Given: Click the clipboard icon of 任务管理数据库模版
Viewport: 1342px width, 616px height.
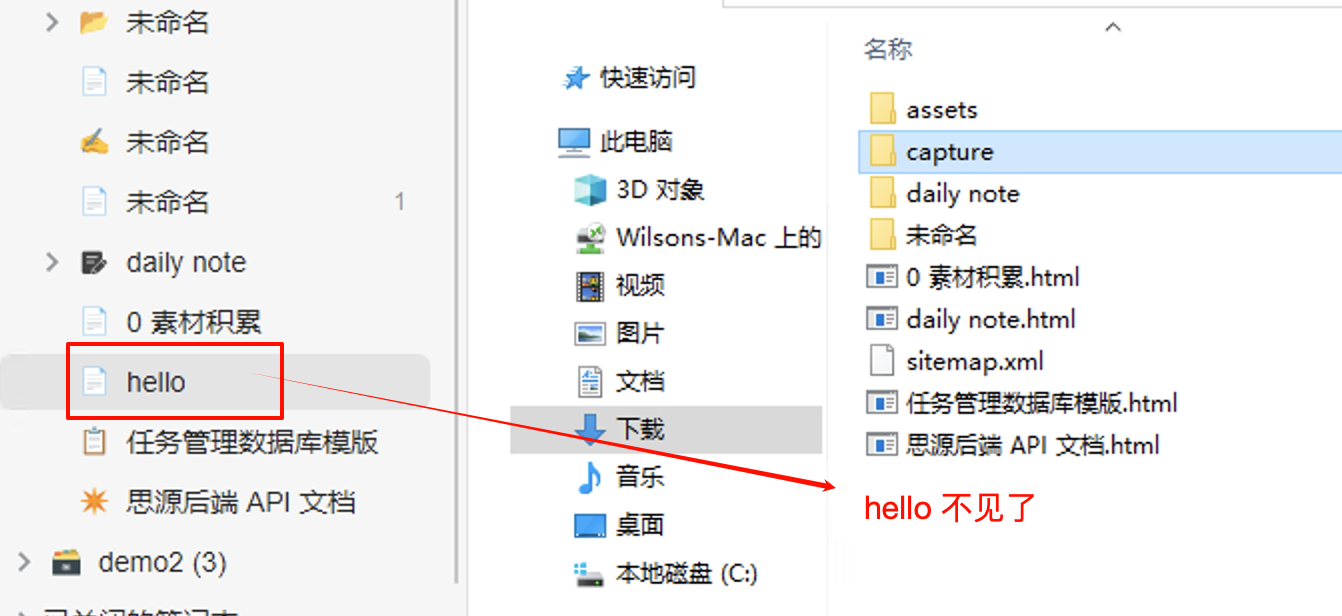Looking at the screenshot, I should [94, 442].
